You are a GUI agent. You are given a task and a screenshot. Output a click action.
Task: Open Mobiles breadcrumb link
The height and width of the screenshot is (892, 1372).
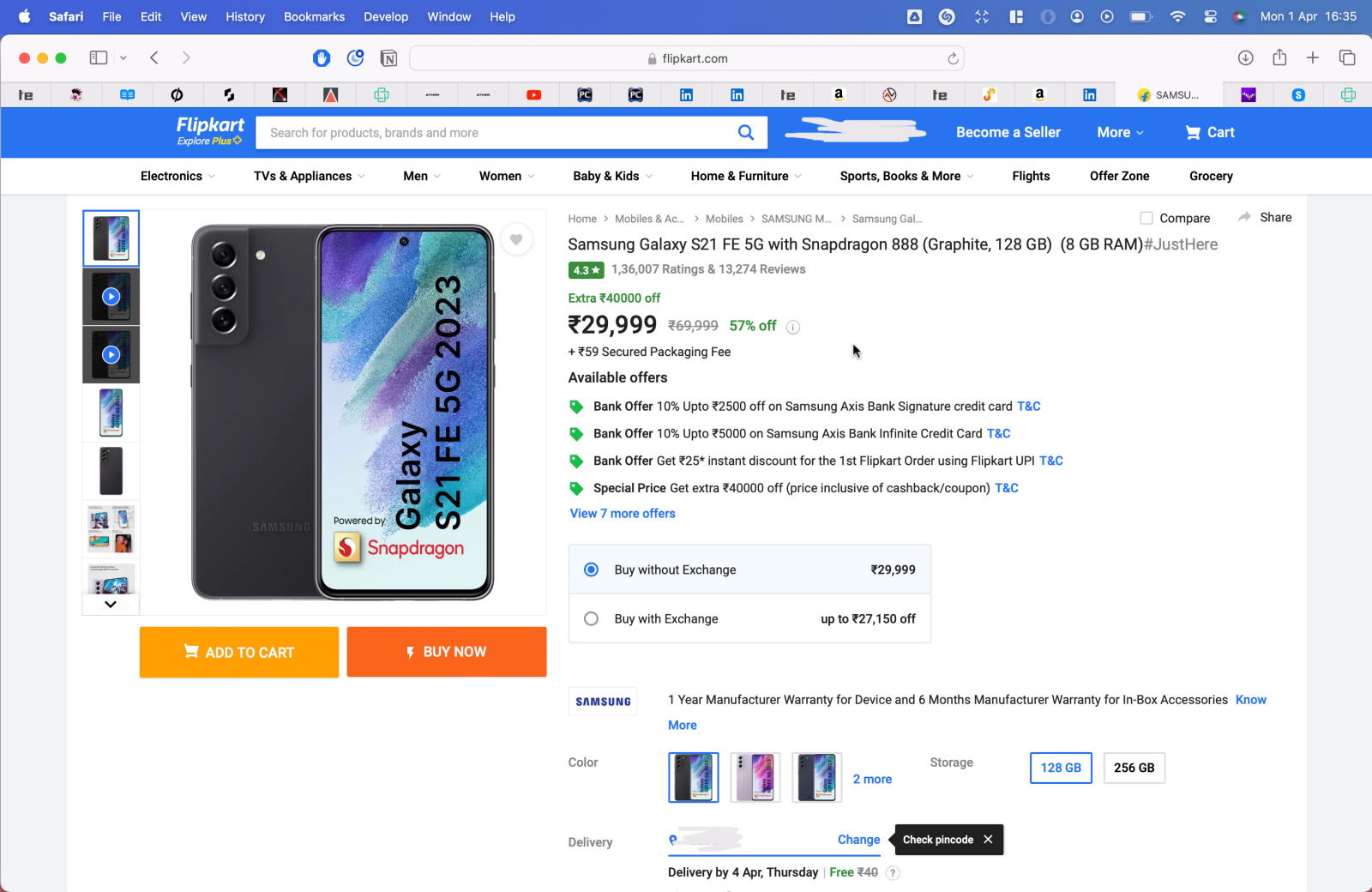(724, 219)
